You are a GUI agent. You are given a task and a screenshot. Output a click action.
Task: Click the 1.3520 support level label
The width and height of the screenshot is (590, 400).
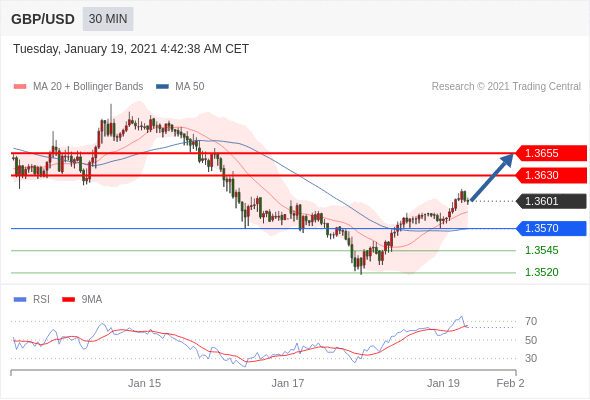coord(541,272)
